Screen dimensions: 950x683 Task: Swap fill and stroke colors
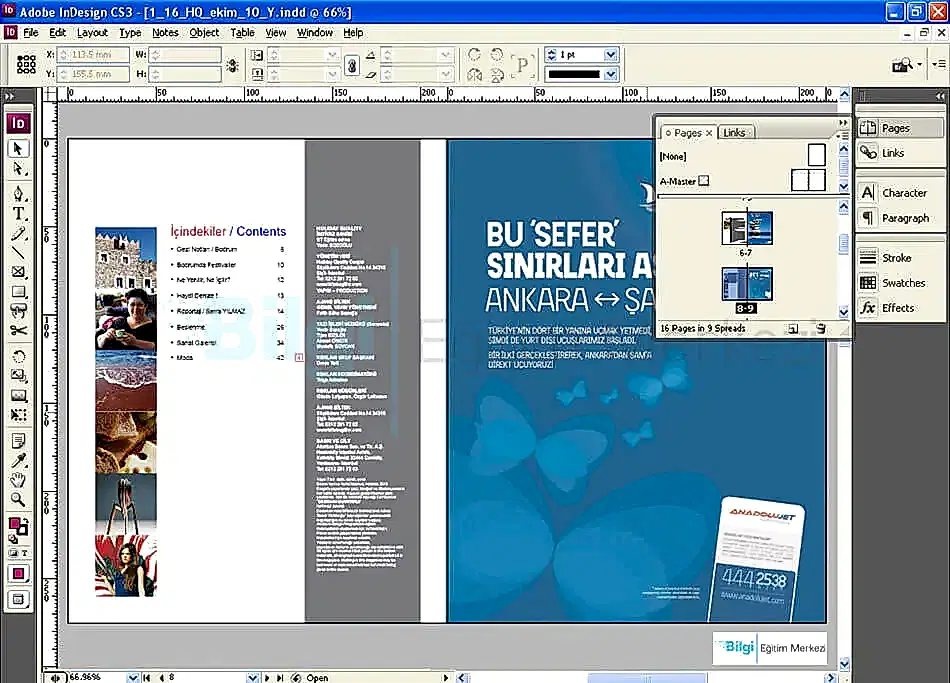26,520
